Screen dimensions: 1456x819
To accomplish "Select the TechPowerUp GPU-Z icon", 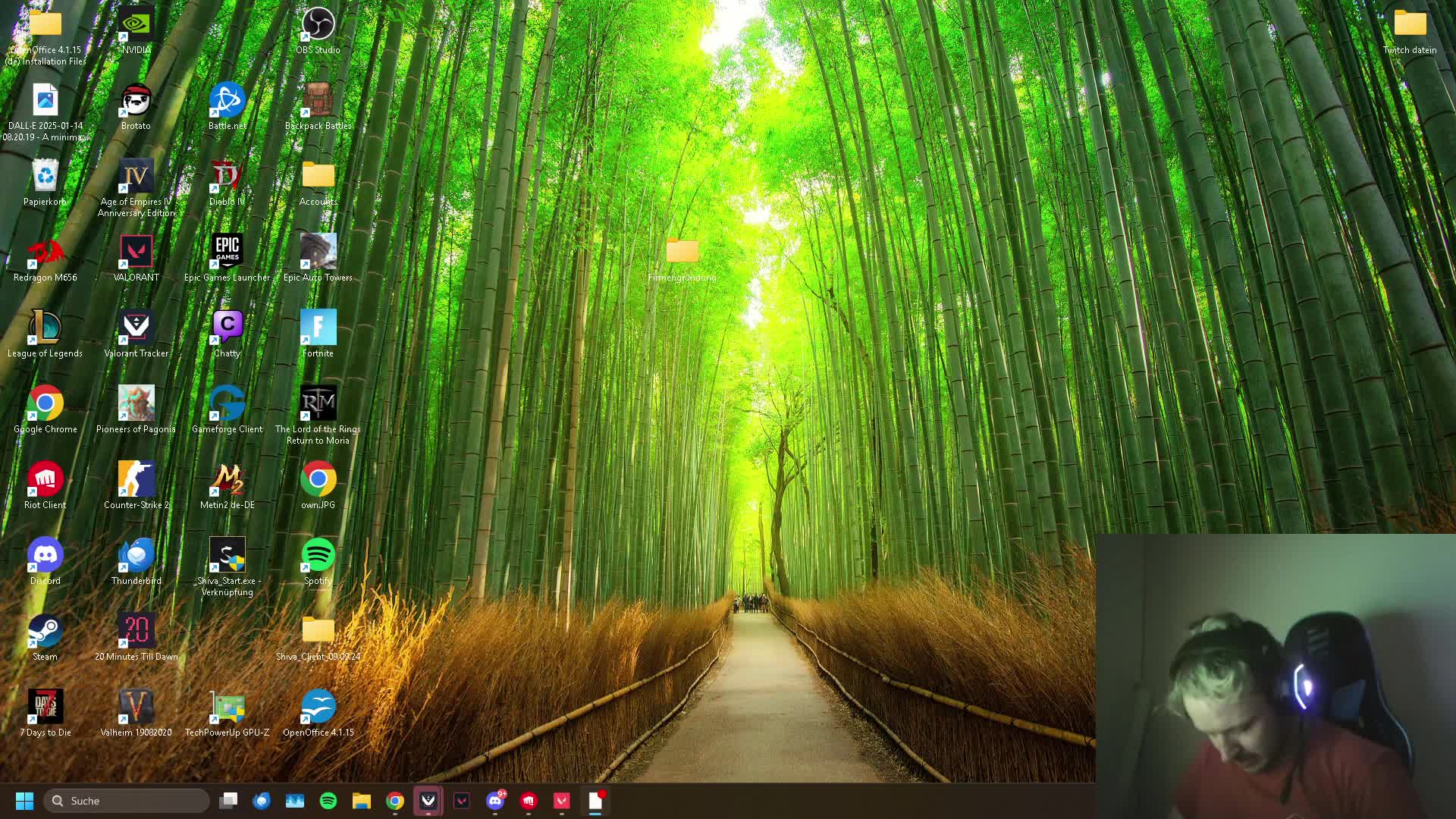I will pyautogui.click(x=227, y=713).
